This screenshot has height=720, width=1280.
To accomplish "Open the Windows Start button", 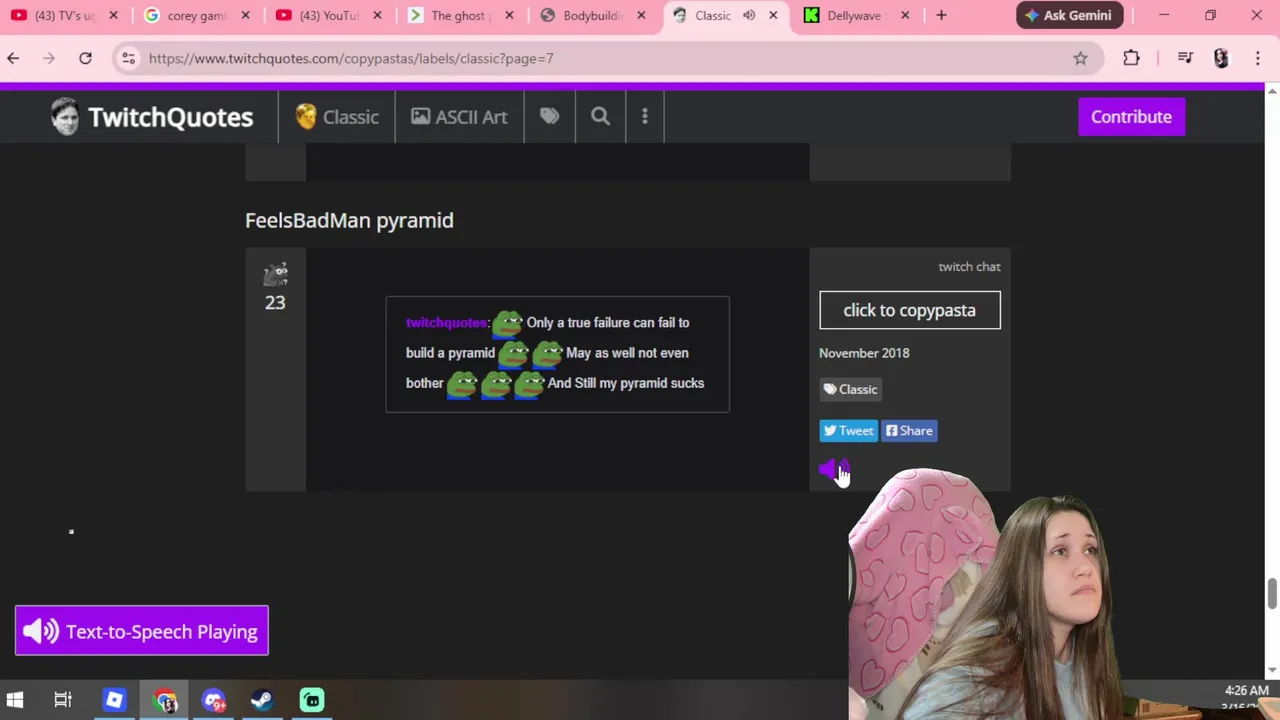I will click(x=15, y=700).
